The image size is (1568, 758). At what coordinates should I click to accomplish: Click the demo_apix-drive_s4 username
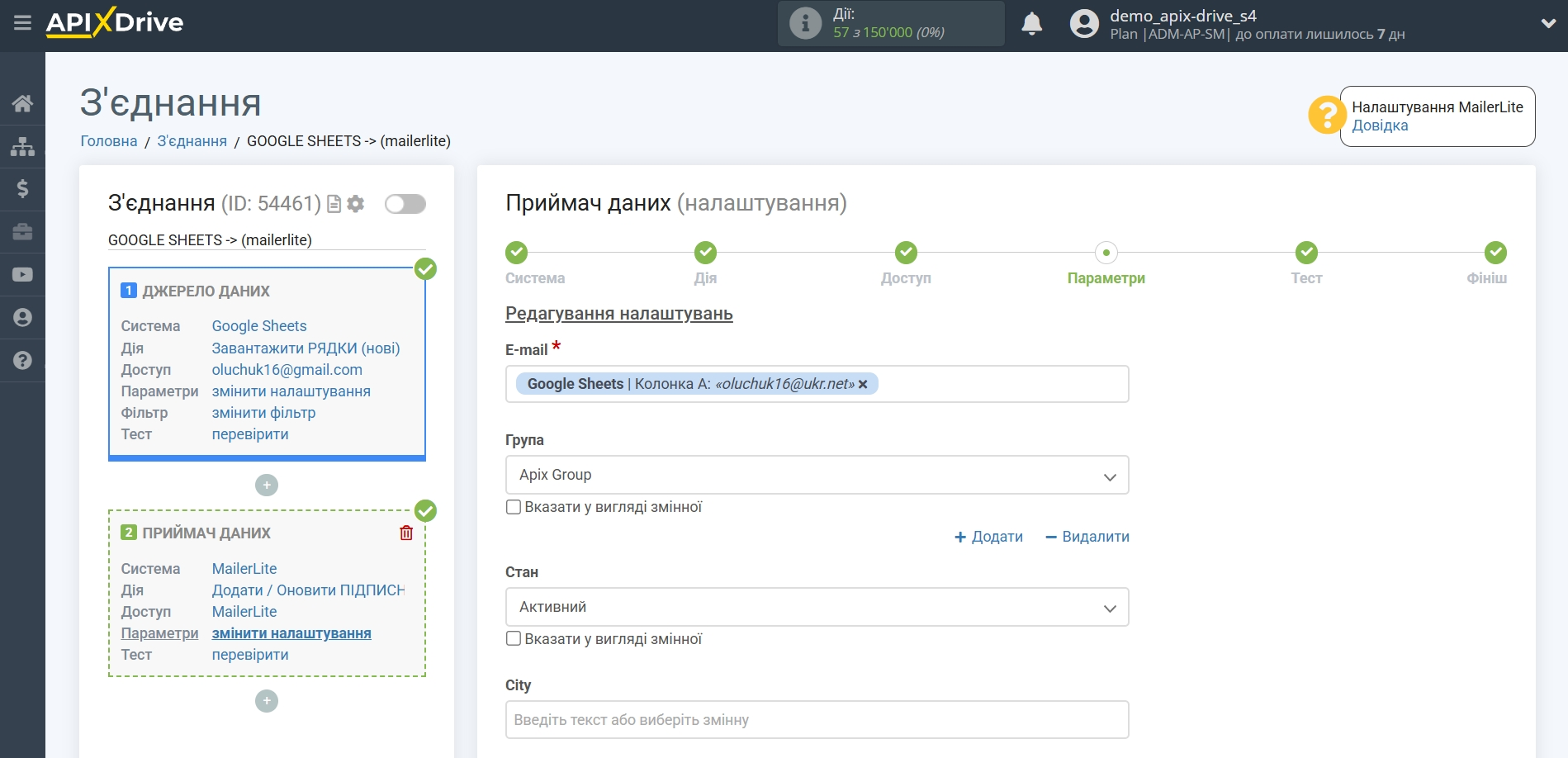[1183, 16]
